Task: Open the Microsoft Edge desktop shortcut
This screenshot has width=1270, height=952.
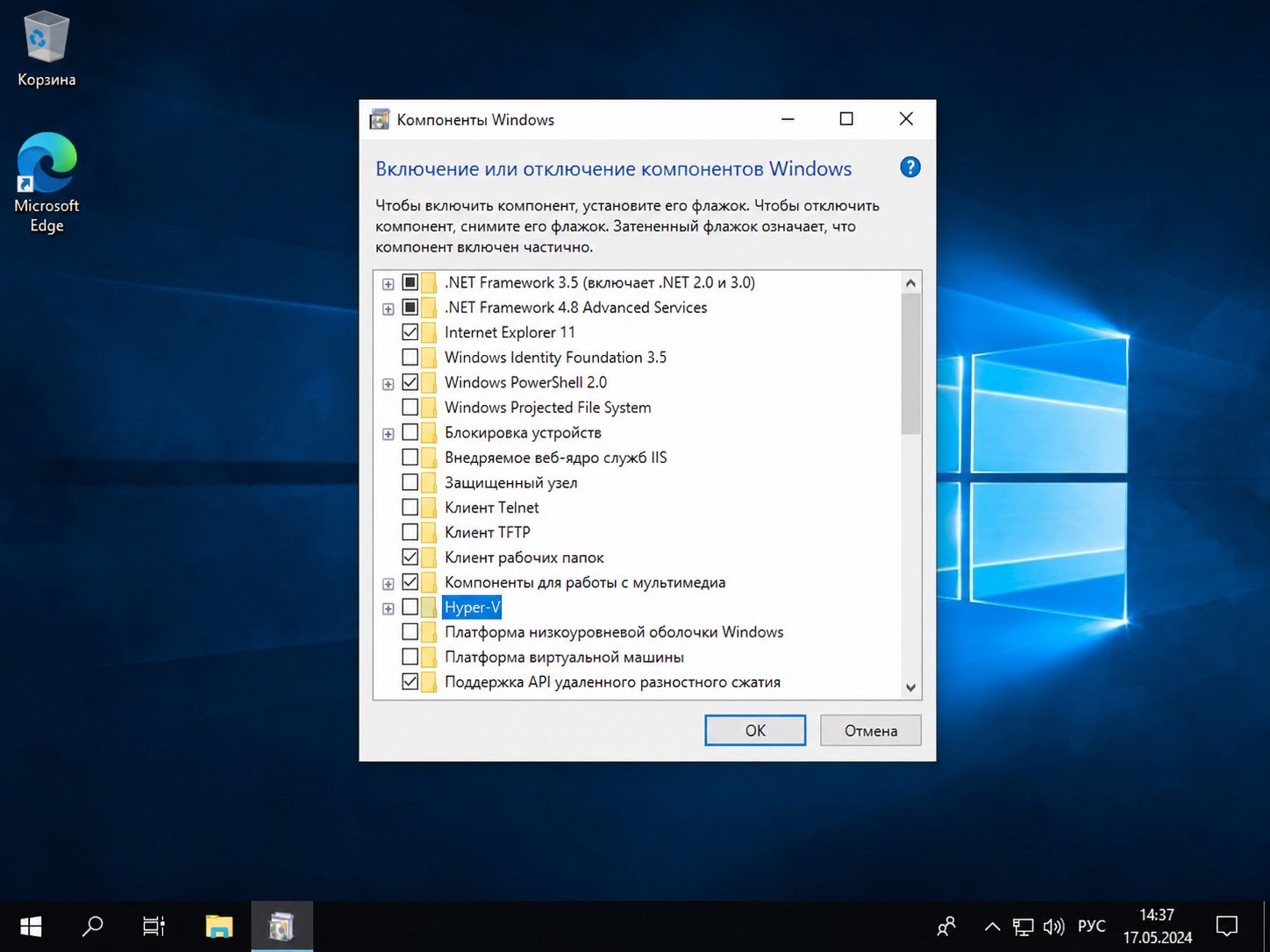Action: click(x=46, y=183)
